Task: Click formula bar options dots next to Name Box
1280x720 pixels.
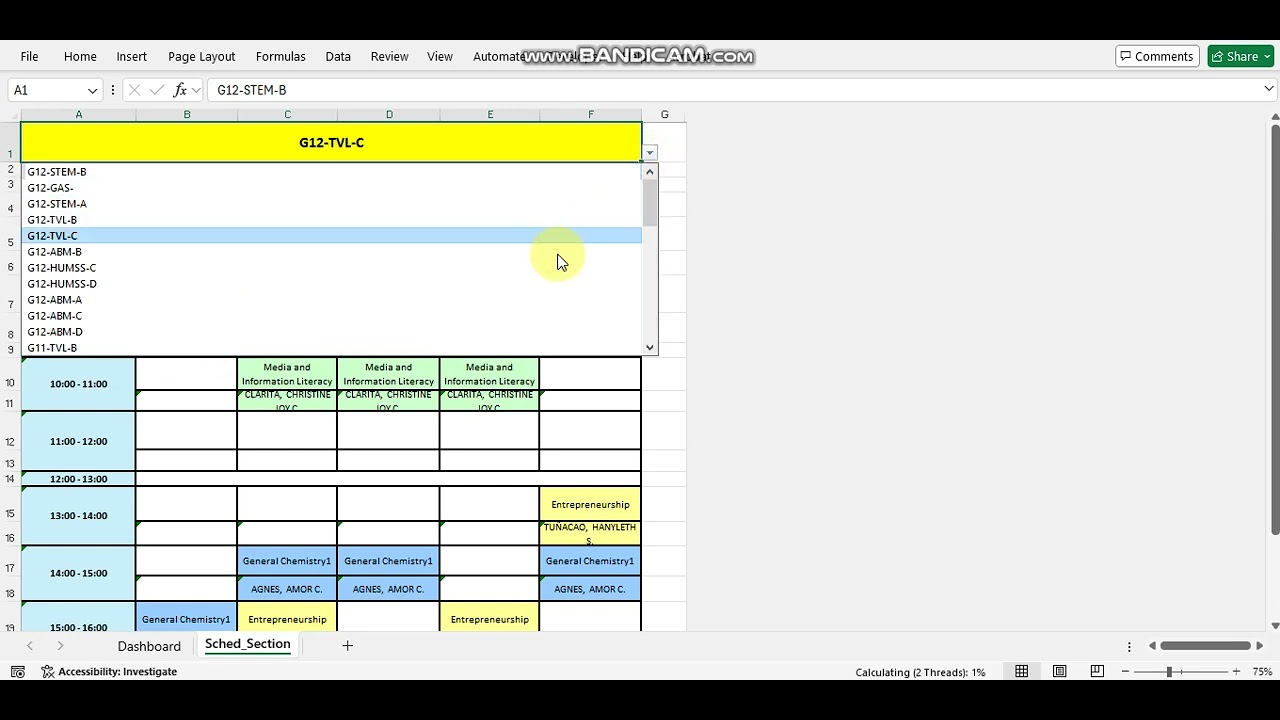Action: [113, 90]
